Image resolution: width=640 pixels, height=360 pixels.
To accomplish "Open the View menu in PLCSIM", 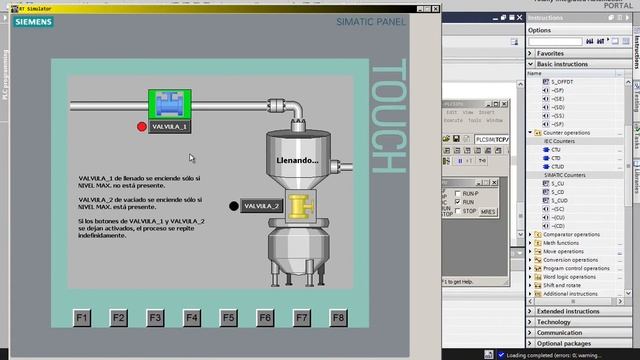I will point(468,112).
